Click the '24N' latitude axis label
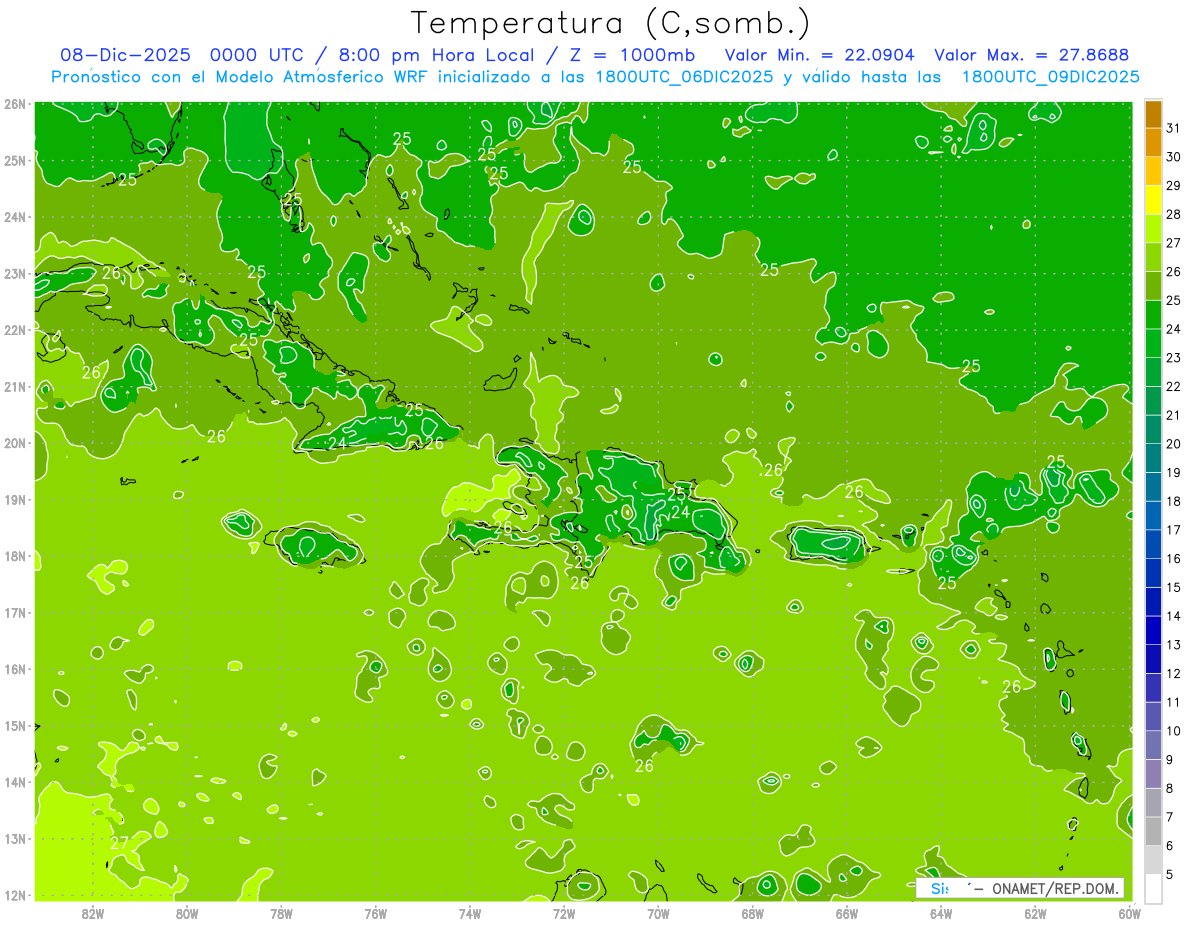Screen dimensions: 1200x927 tap(15, 217)
